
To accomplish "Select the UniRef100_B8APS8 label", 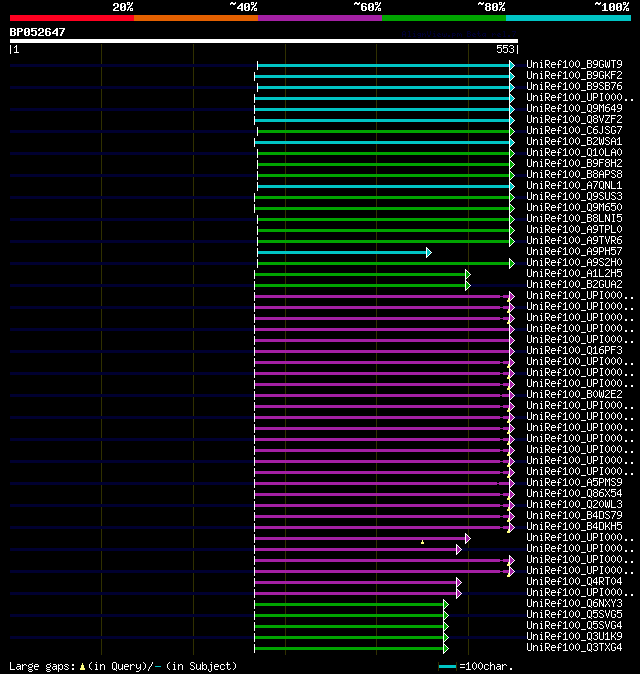I will pos(574,175).
